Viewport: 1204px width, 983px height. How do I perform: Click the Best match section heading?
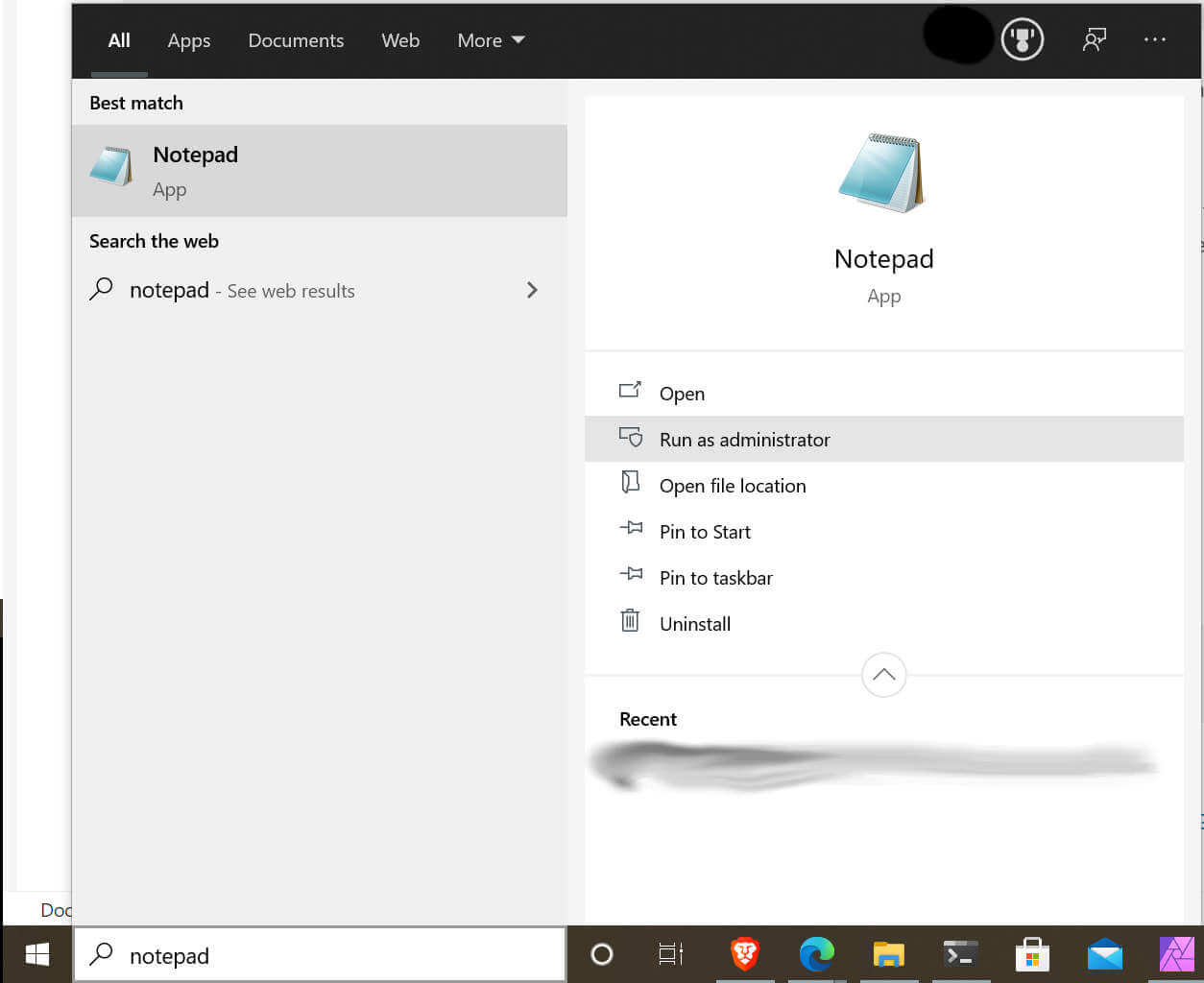[136, 103]
